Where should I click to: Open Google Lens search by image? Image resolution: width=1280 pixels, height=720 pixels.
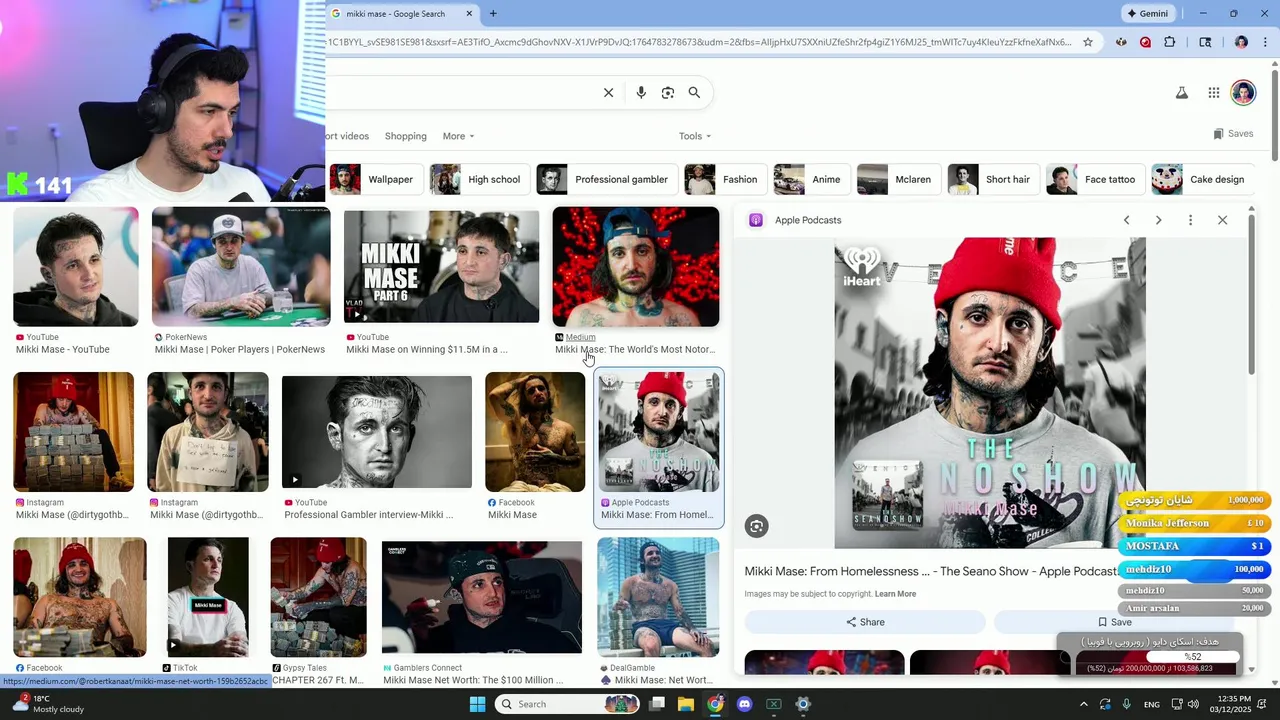(668, 93)
